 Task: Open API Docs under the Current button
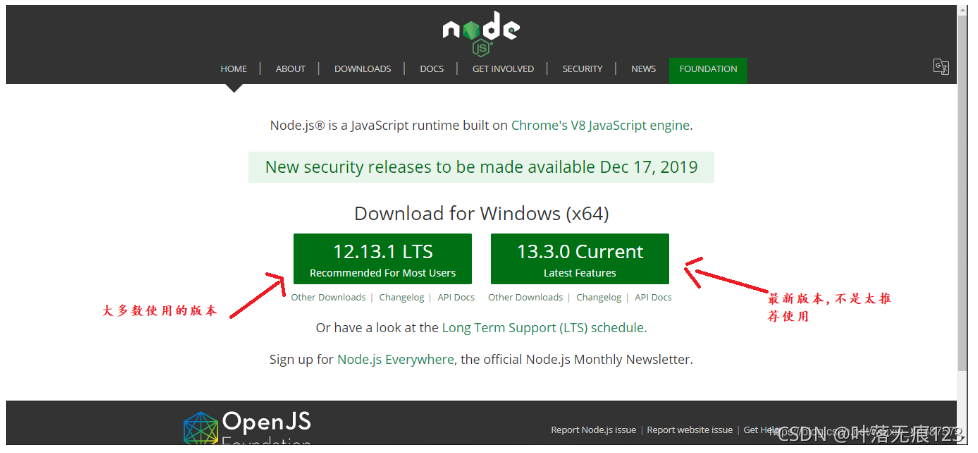point(653,298)
